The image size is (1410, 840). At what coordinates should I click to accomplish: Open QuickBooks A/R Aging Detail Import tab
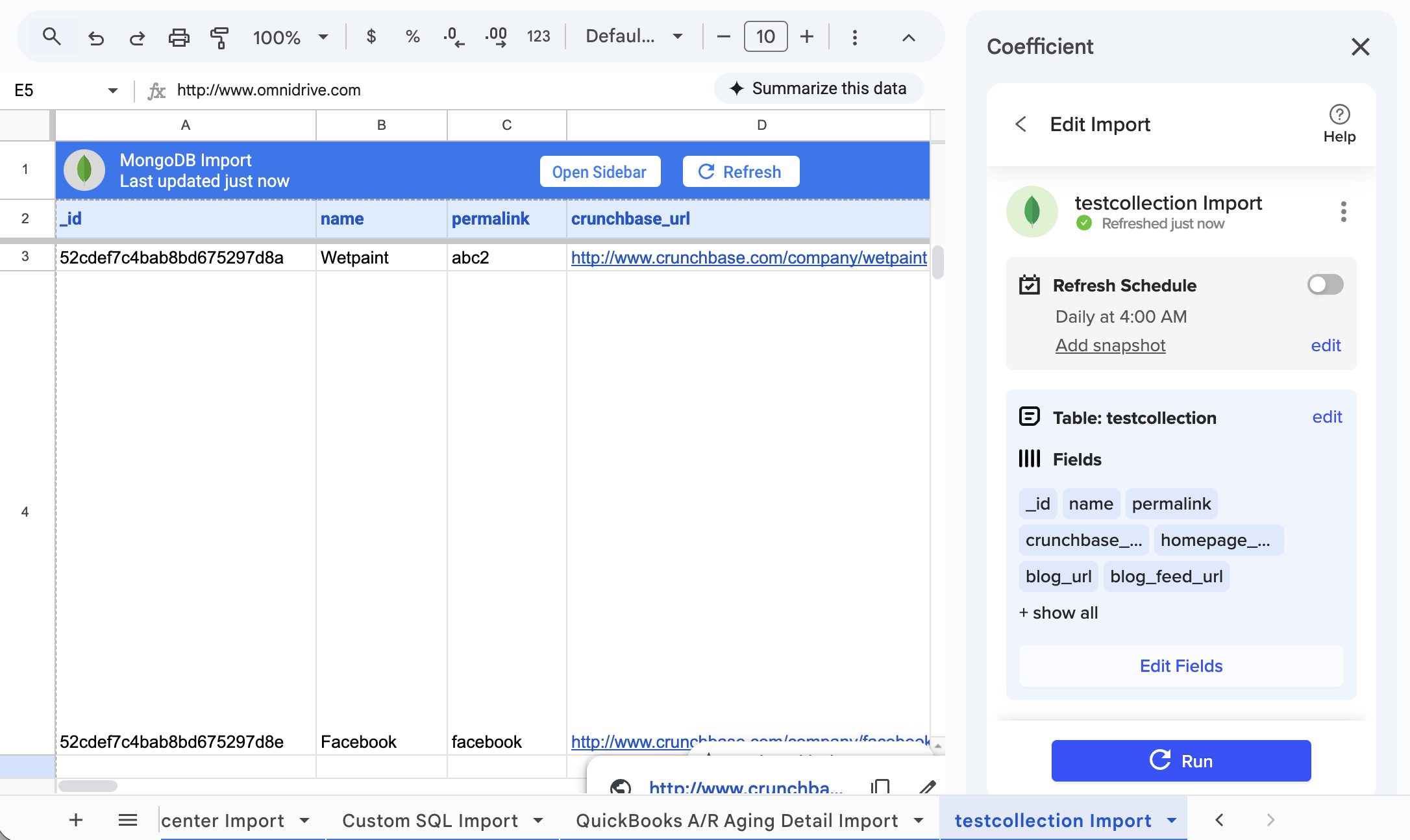[737, 821]
